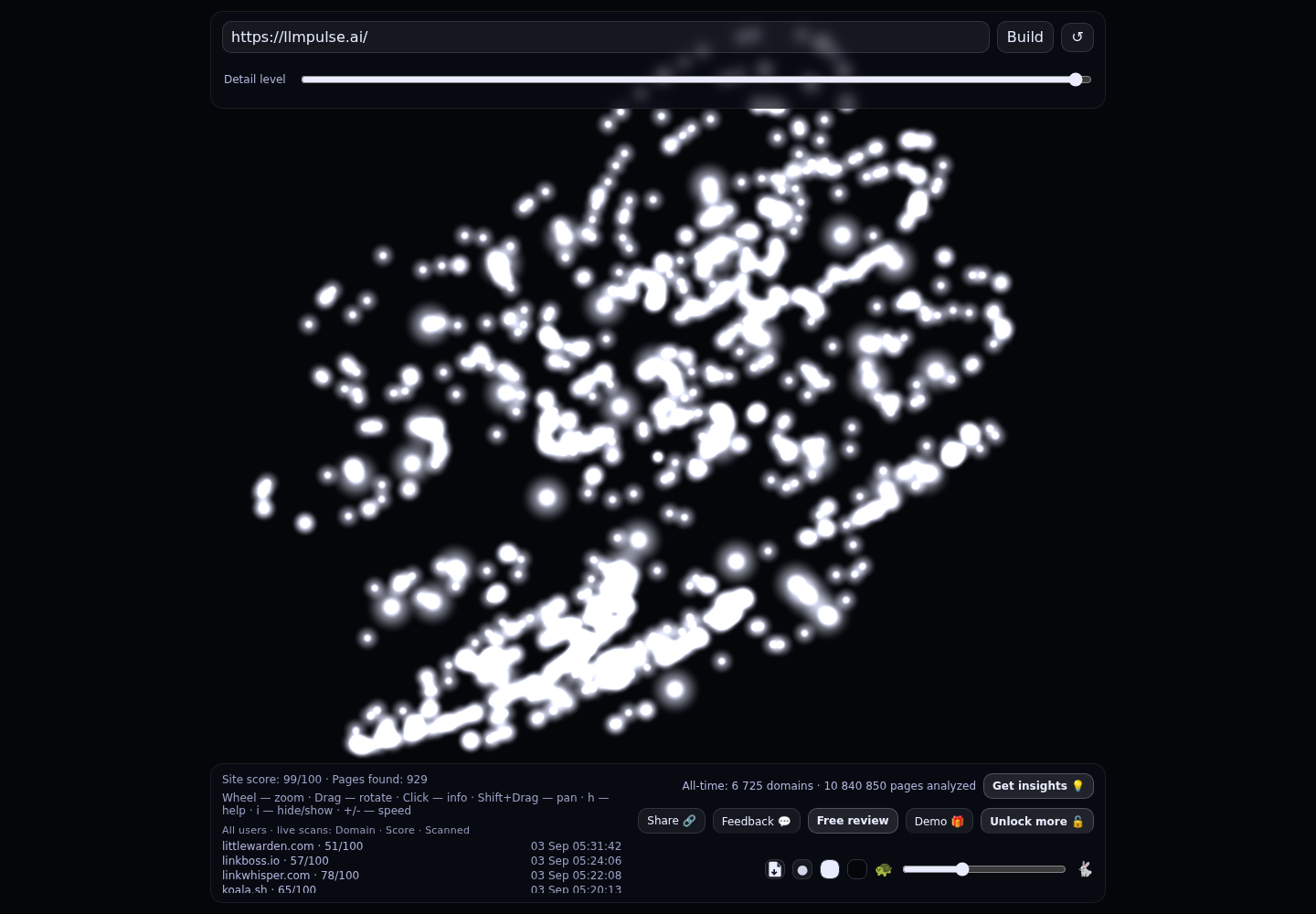Click the speed slider handle
Viewport: 1316px width, 914px height.
(962, 869)
